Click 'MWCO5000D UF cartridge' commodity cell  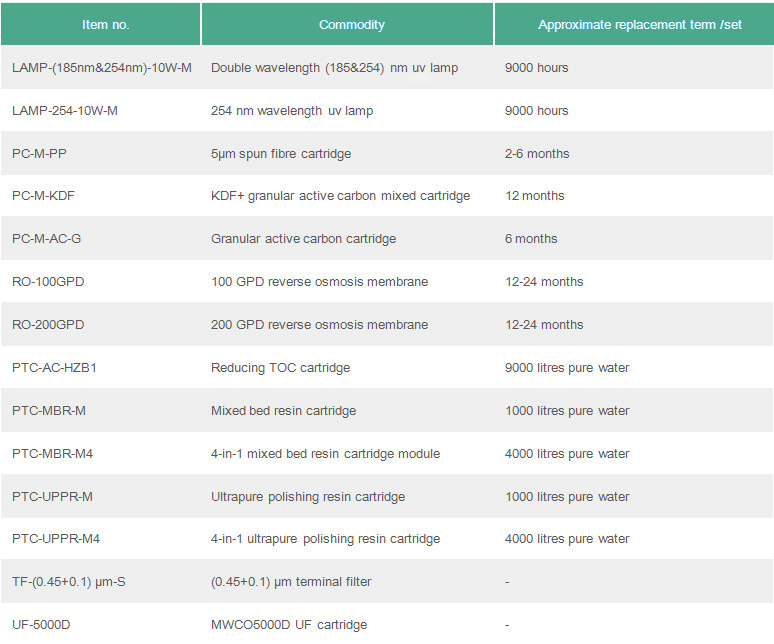(x=288, y=625)
